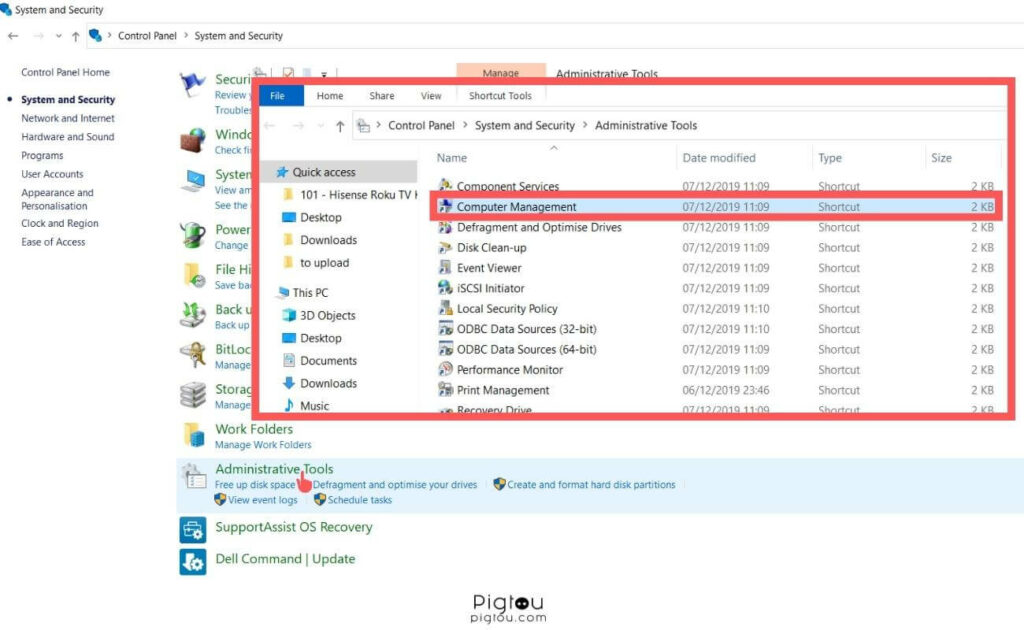Viewport: 1024px width, 630px height.
Task: Switch to the Shortcut Tools ribbon tab
Action: pos(500,96)
